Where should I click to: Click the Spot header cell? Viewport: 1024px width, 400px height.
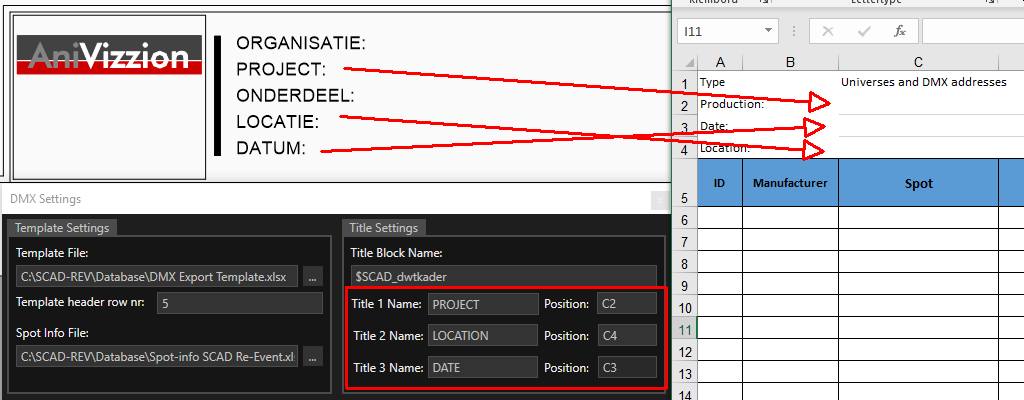(x=918, y=183)
